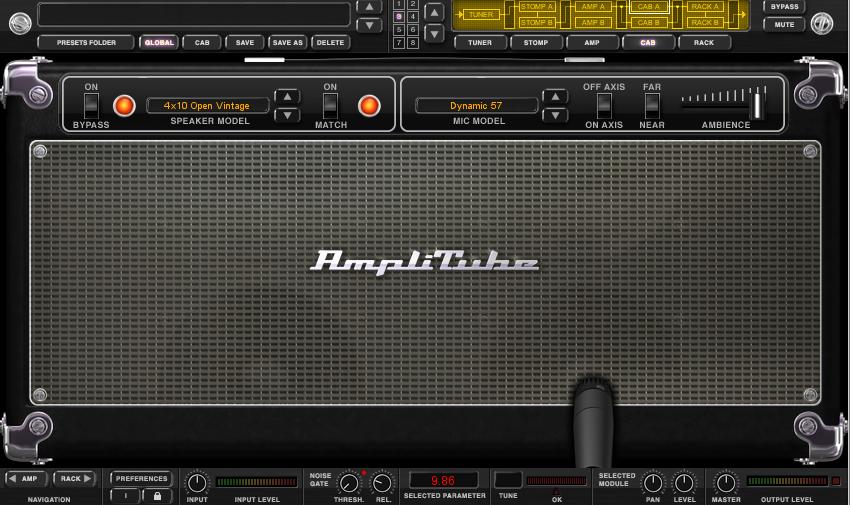Select preset slot 6
Screen dimensions: 850x505
[x=413, y=30]
